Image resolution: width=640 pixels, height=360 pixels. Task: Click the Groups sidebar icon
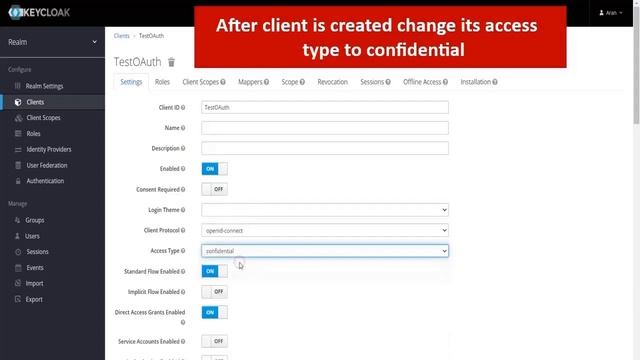click(x=17, y=220)
